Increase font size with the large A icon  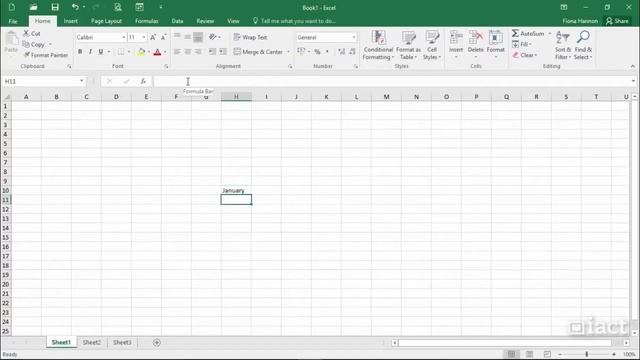[x=153, y=37]
